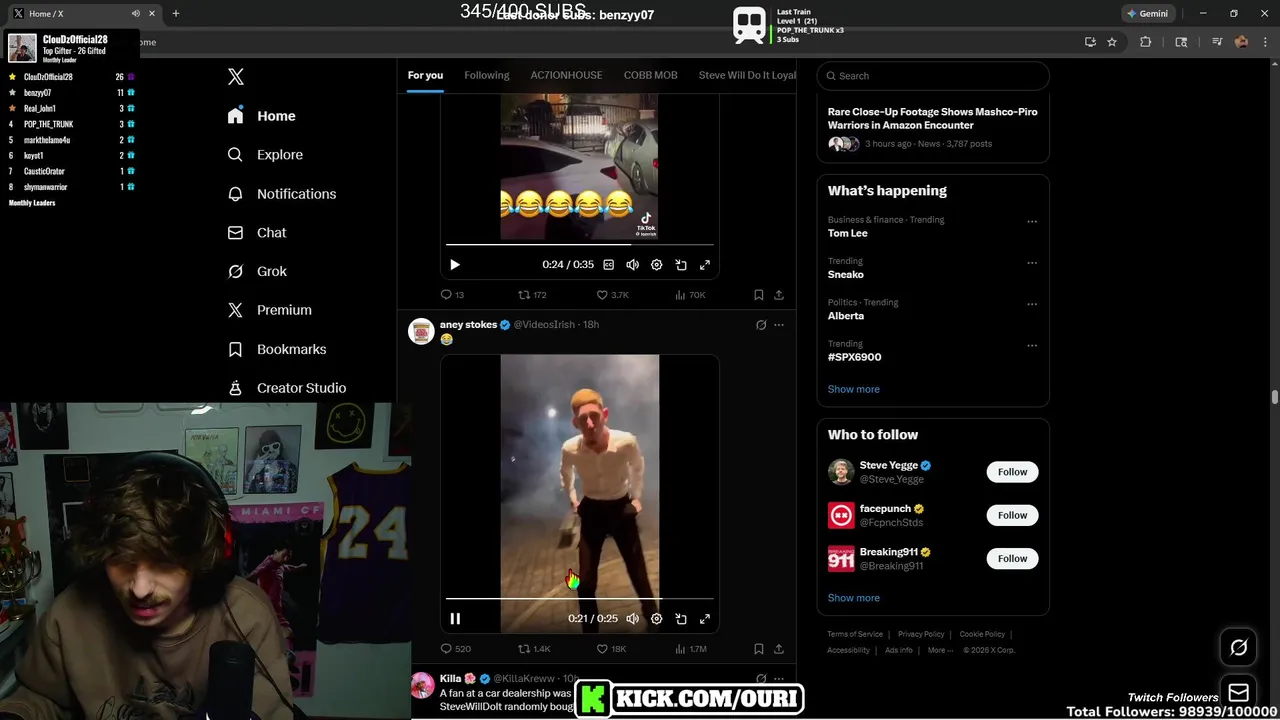Screen dimensions: 1280x720
Task: Switch to AC7IONHOUSE tab
Action: [x=566, y=75]
